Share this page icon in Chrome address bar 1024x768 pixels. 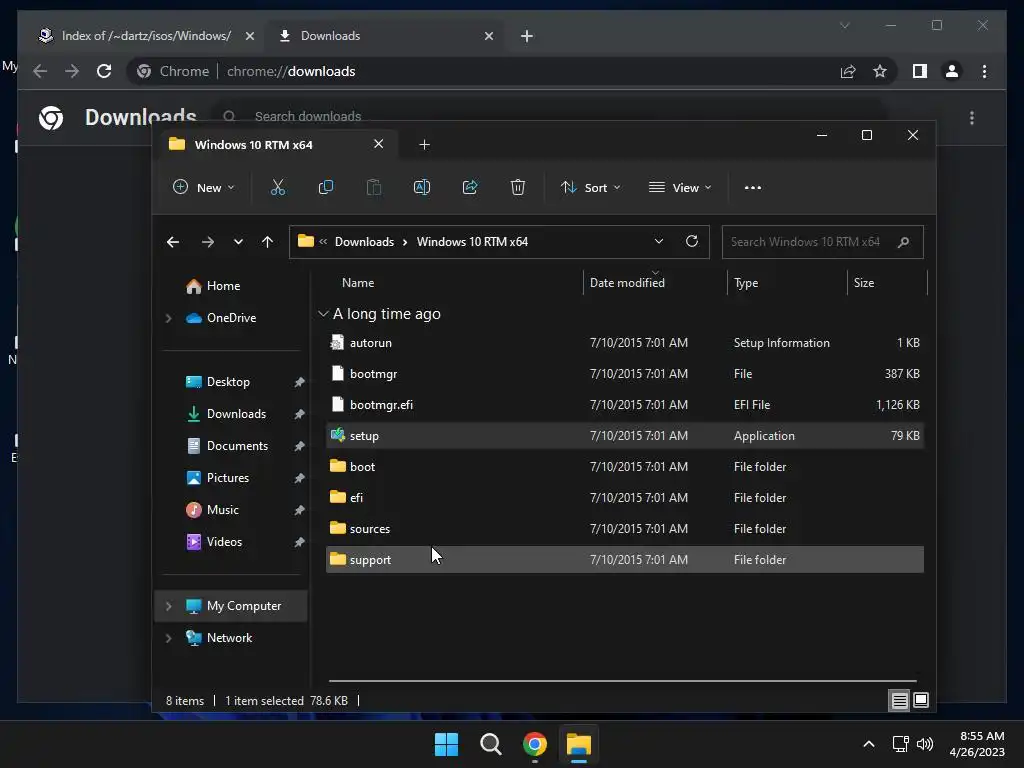pyautogui.click(x=848, y=71)
